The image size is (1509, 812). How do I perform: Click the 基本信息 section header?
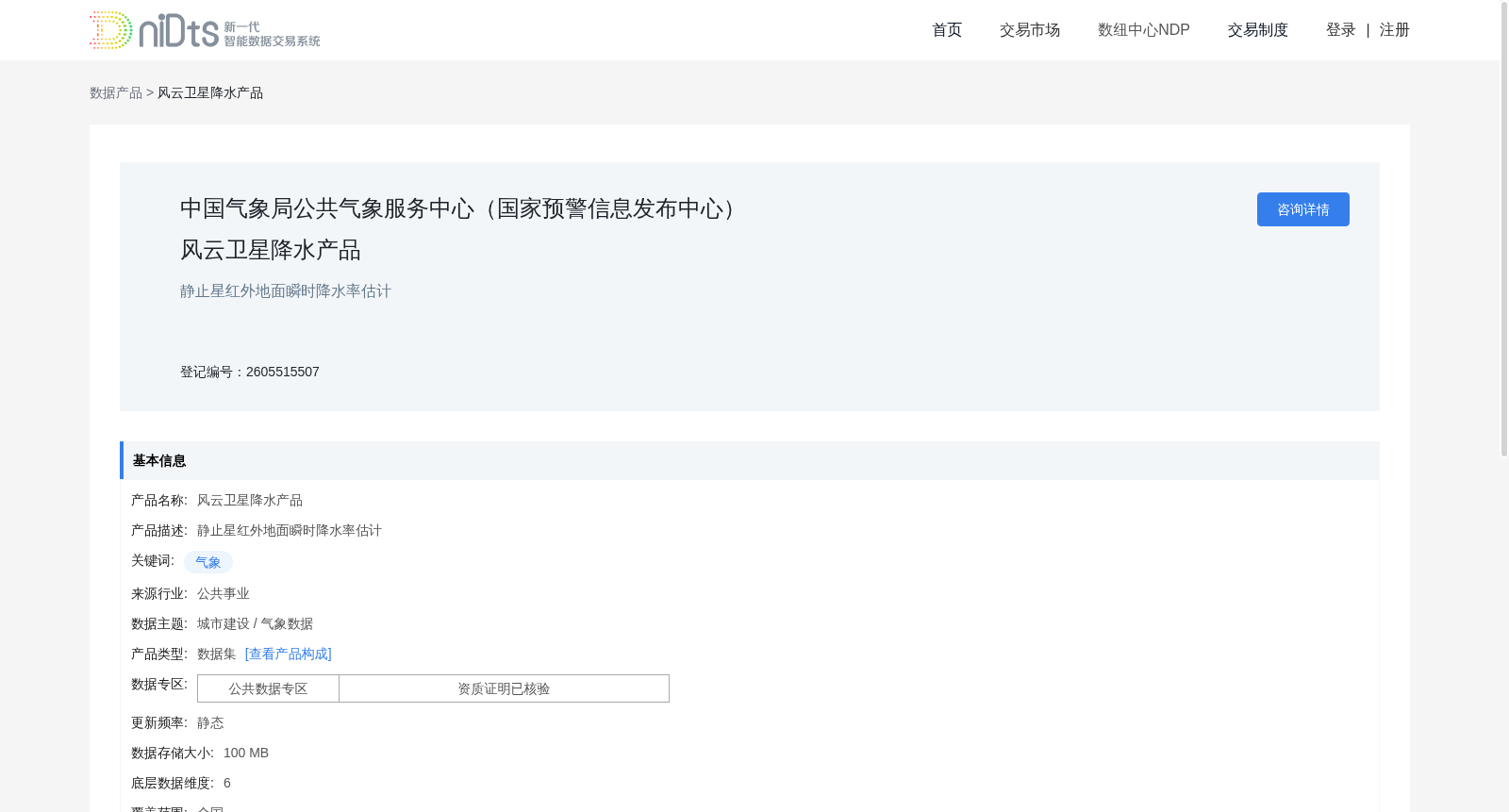coord(750,460)
